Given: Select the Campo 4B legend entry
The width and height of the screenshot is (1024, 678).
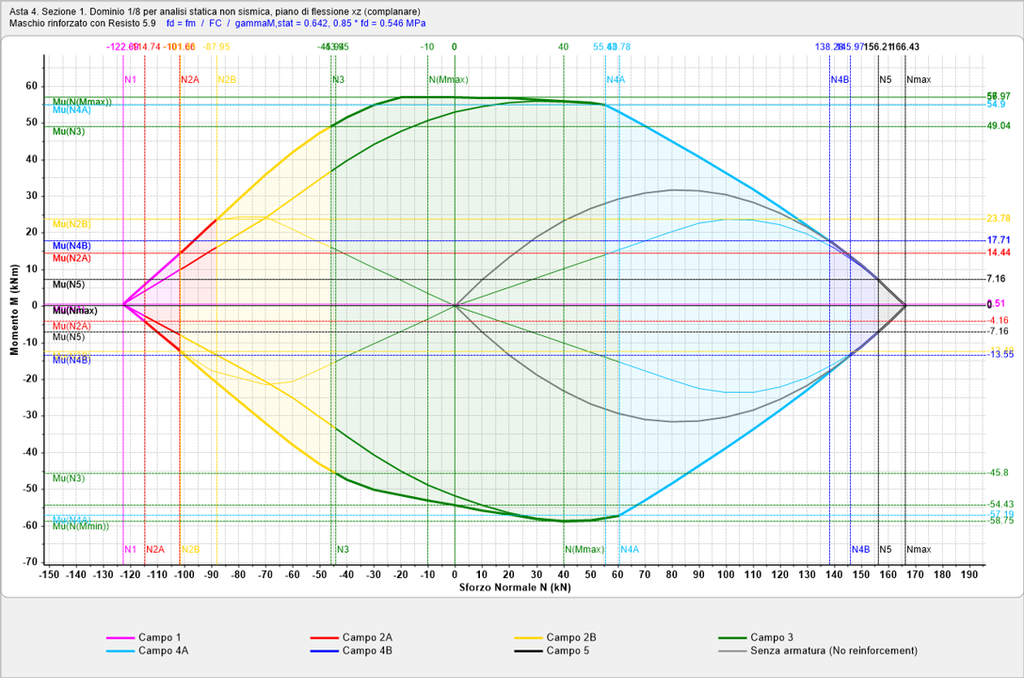Looking at the screenshot, I should (x=367, y=651).
